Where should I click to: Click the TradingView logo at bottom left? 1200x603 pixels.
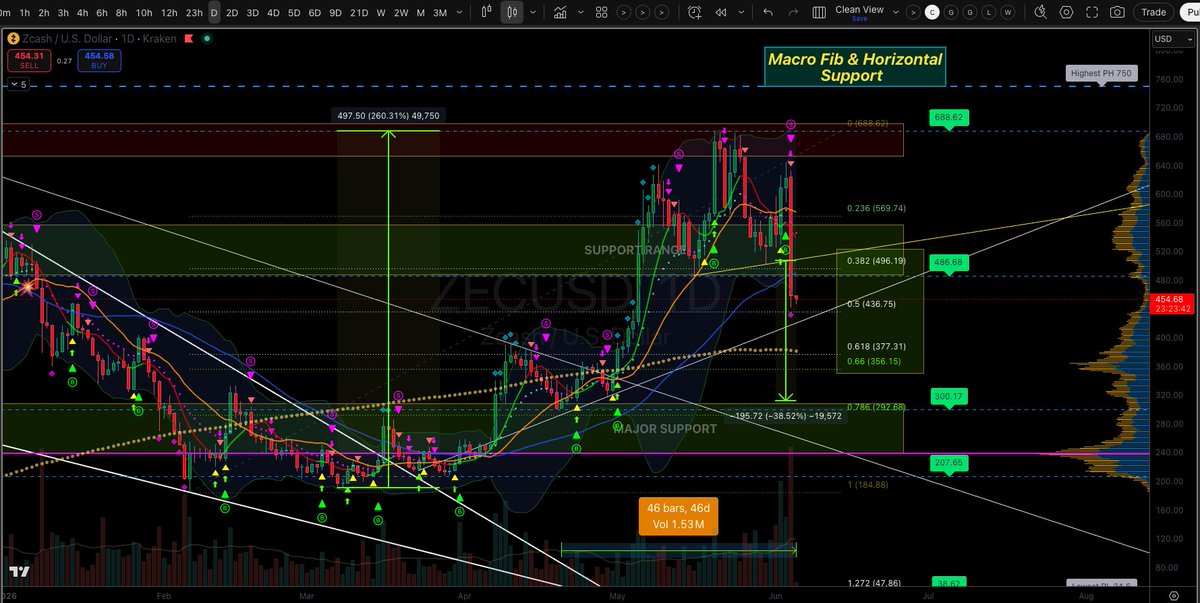[x=18, y=572]
